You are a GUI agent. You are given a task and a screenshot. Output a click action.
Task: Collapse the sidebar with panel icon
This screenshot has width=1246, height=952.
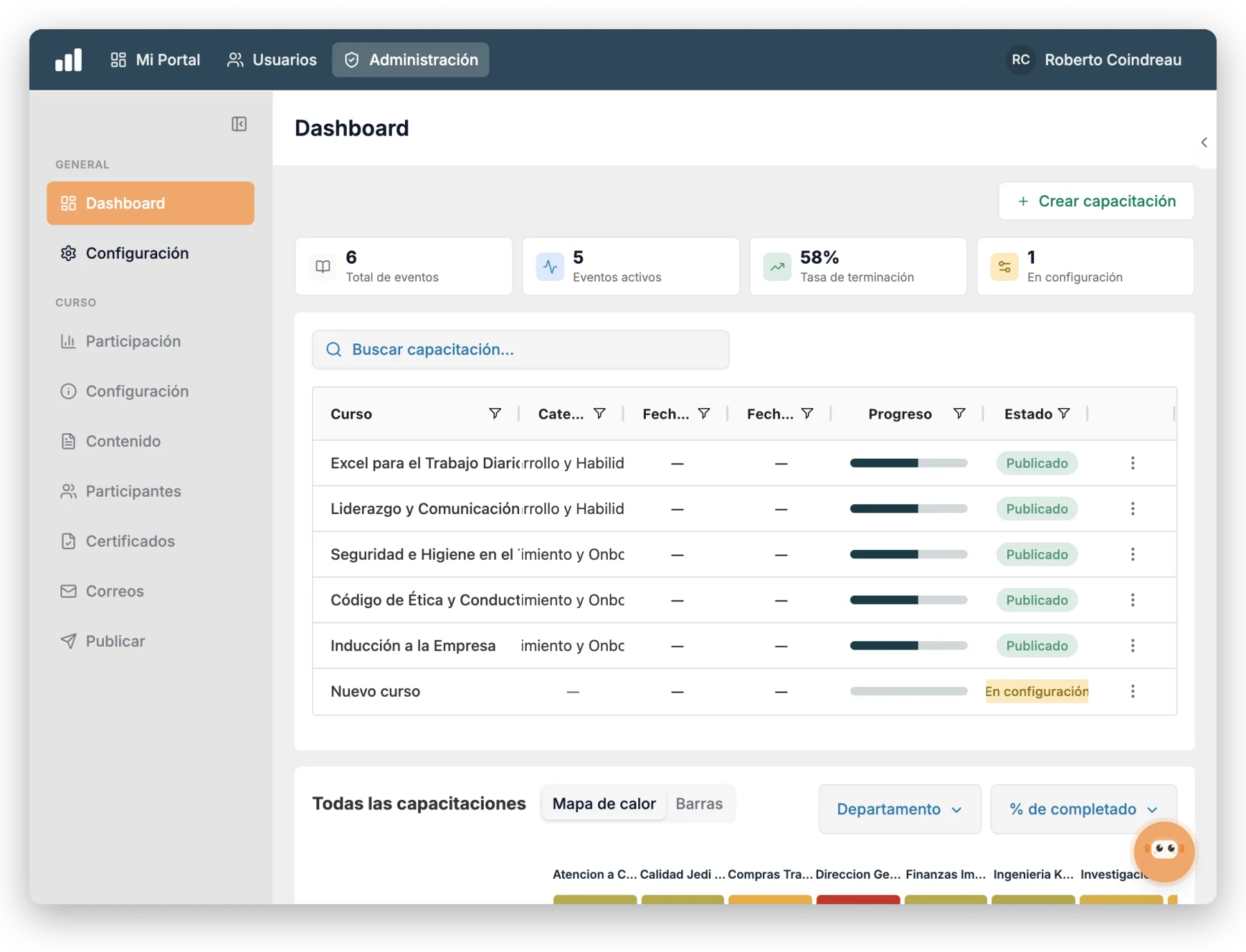coord(239,124)
